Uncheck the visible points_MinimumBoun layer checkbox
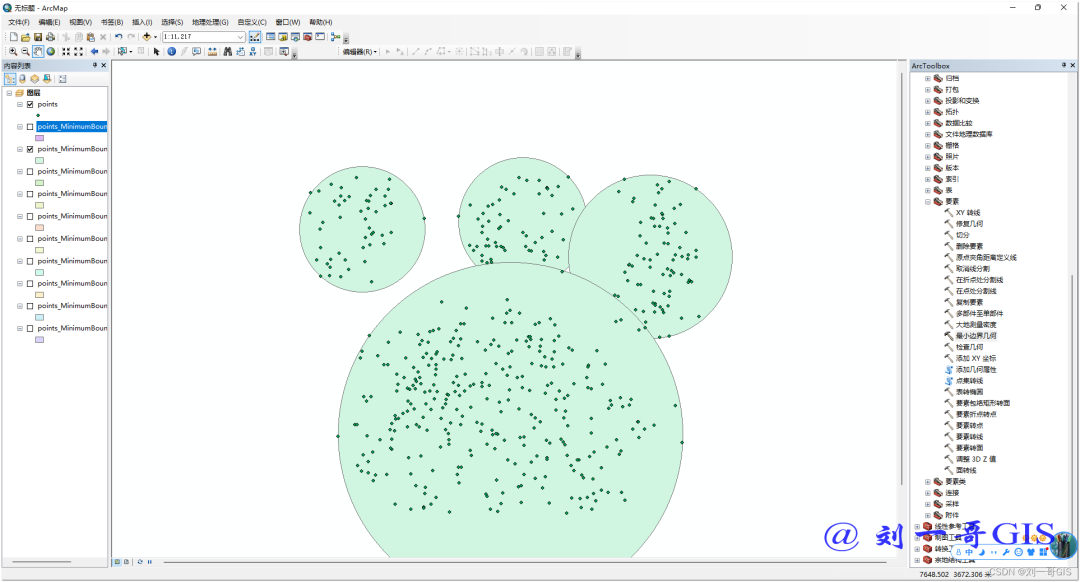 (x=30, y=149)
